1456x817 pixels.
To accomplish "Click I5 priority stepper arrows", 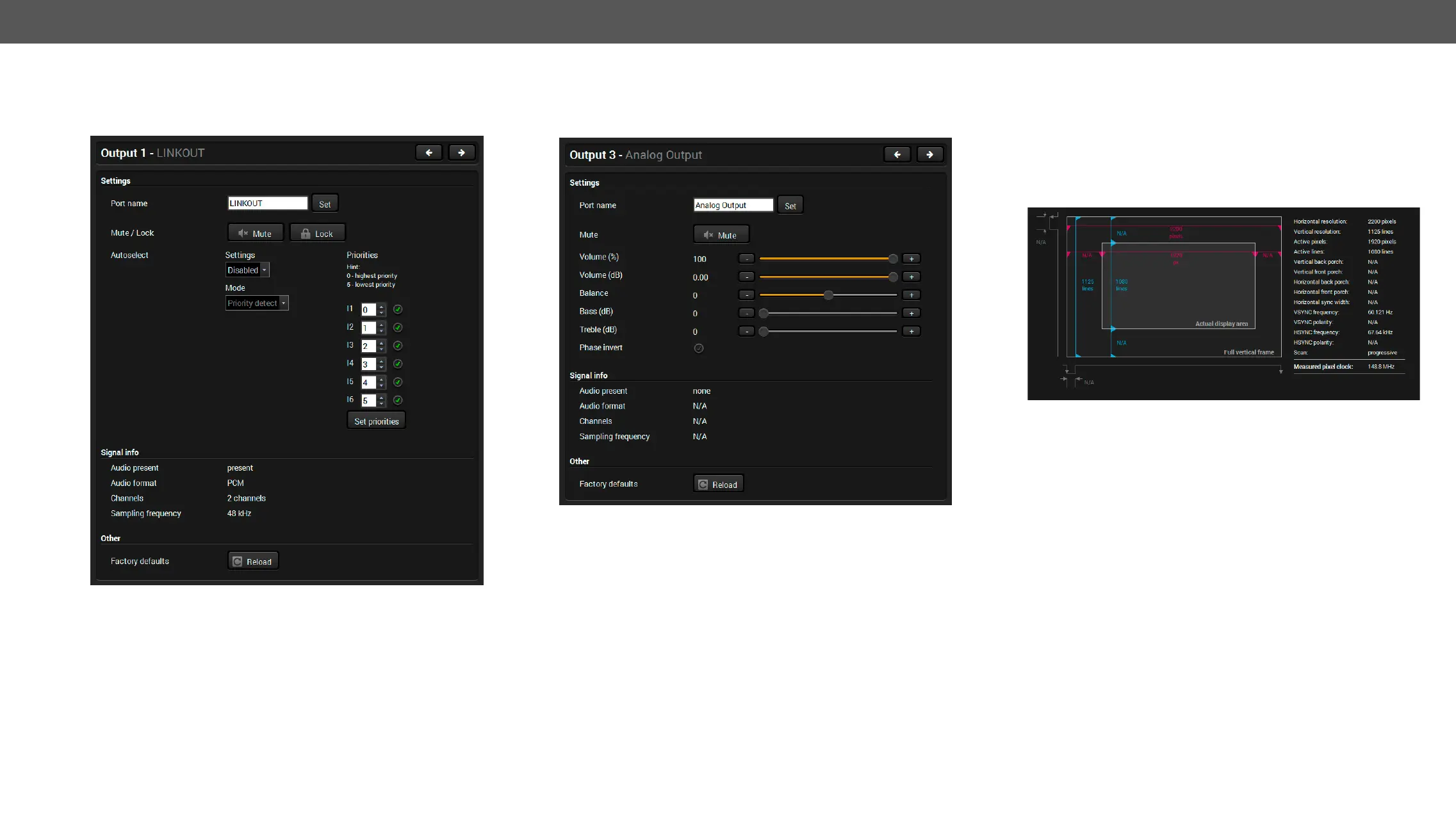I will tap(381, 382).
